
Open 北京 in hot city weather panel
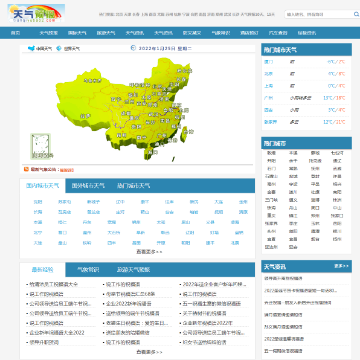pos(268,74)
